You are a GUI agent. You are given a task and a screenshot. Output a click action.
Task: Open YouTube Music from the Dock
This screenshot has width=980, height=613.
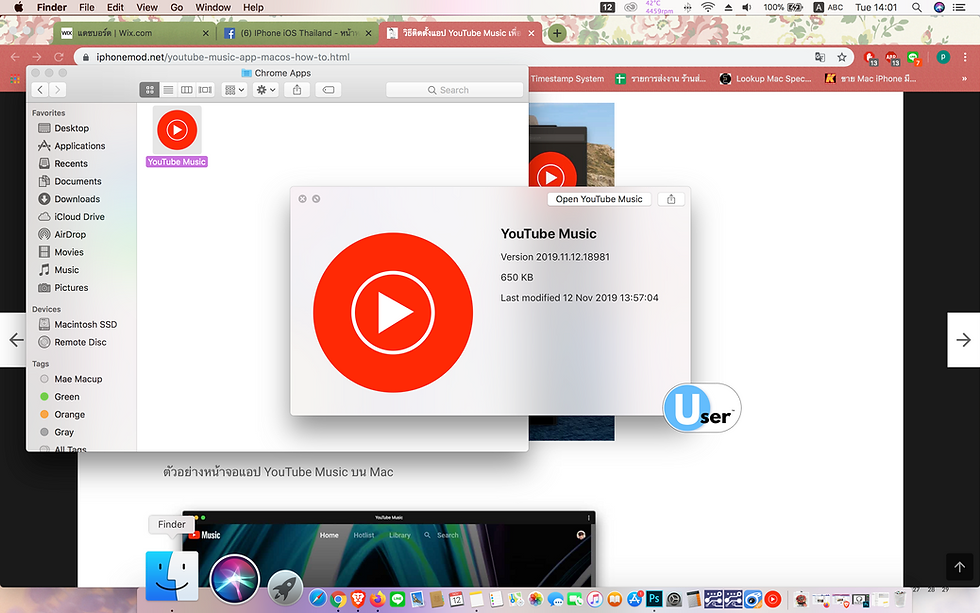[x=773, y=599]
